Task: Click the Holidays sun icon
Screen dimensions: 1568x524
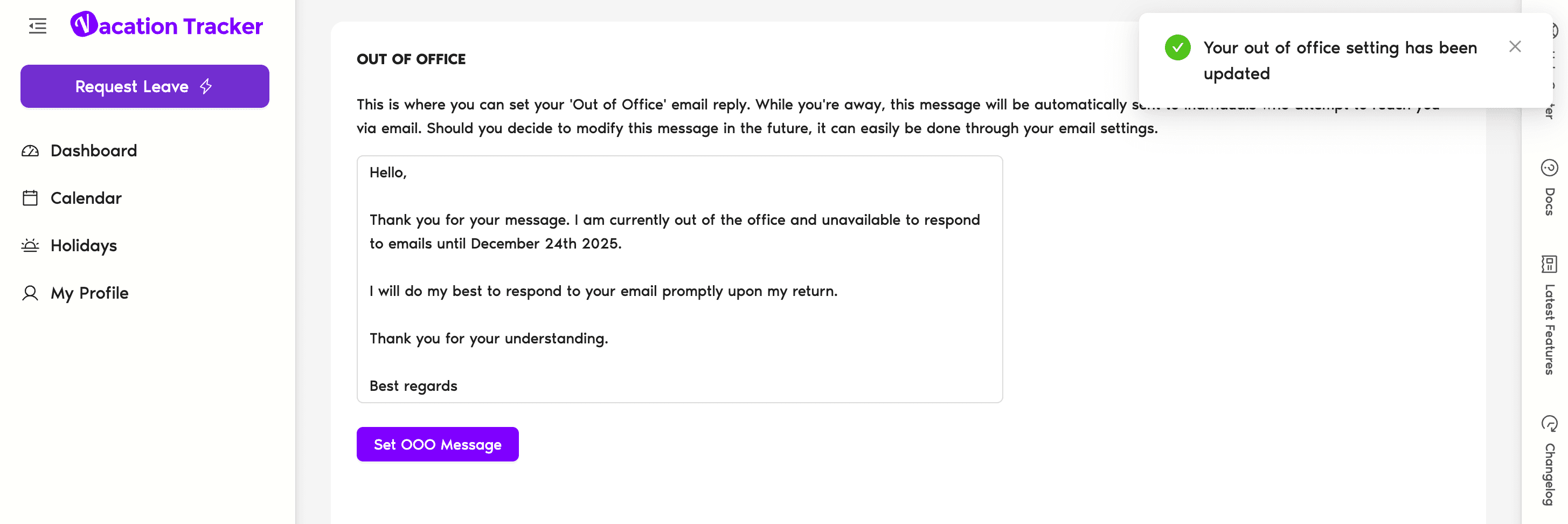Action: point(30,245)
